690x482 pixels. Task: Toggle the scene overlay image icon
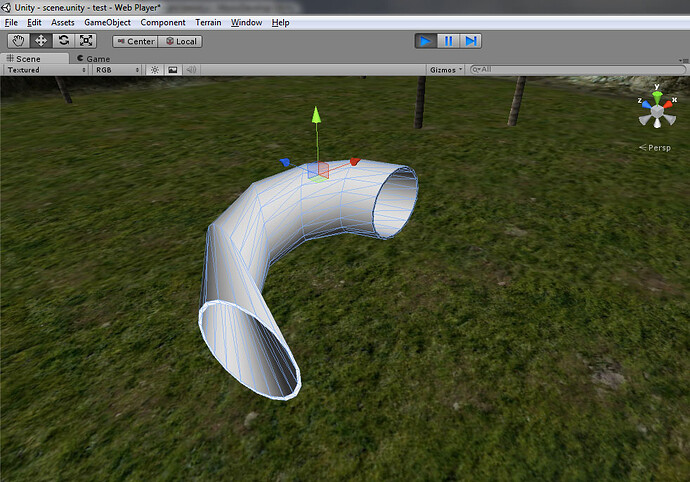(x=173, y=70)
